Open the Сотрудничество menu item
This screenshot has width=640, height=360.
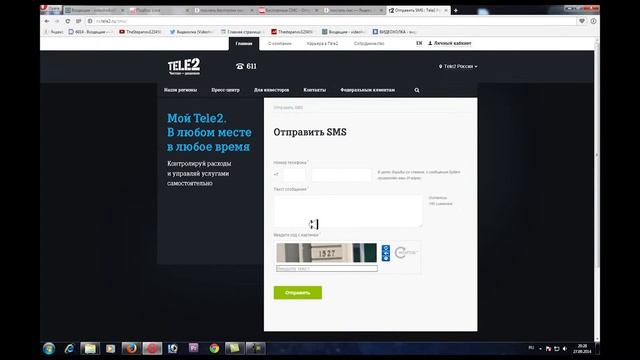click(x=369, y=44)
